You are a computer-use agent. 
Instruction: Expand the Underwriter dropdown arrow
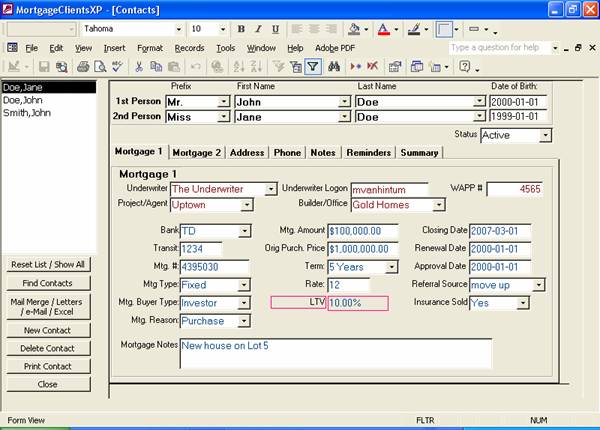click(271, 189)
